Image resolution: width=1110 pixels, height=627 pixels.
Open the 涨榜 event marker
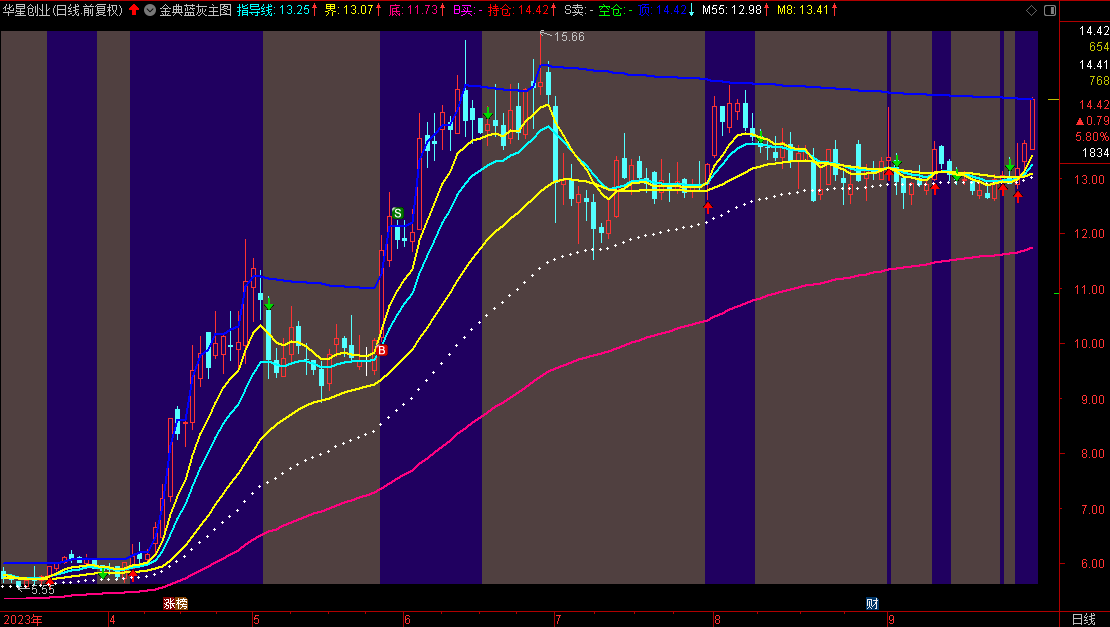point(176,604)
